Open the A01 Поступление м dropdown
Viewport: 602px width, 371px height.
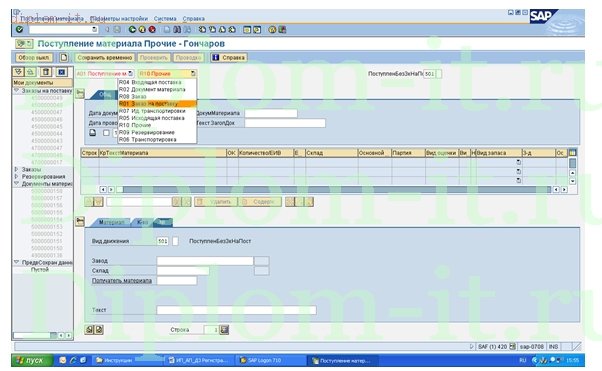click(130, 73)
